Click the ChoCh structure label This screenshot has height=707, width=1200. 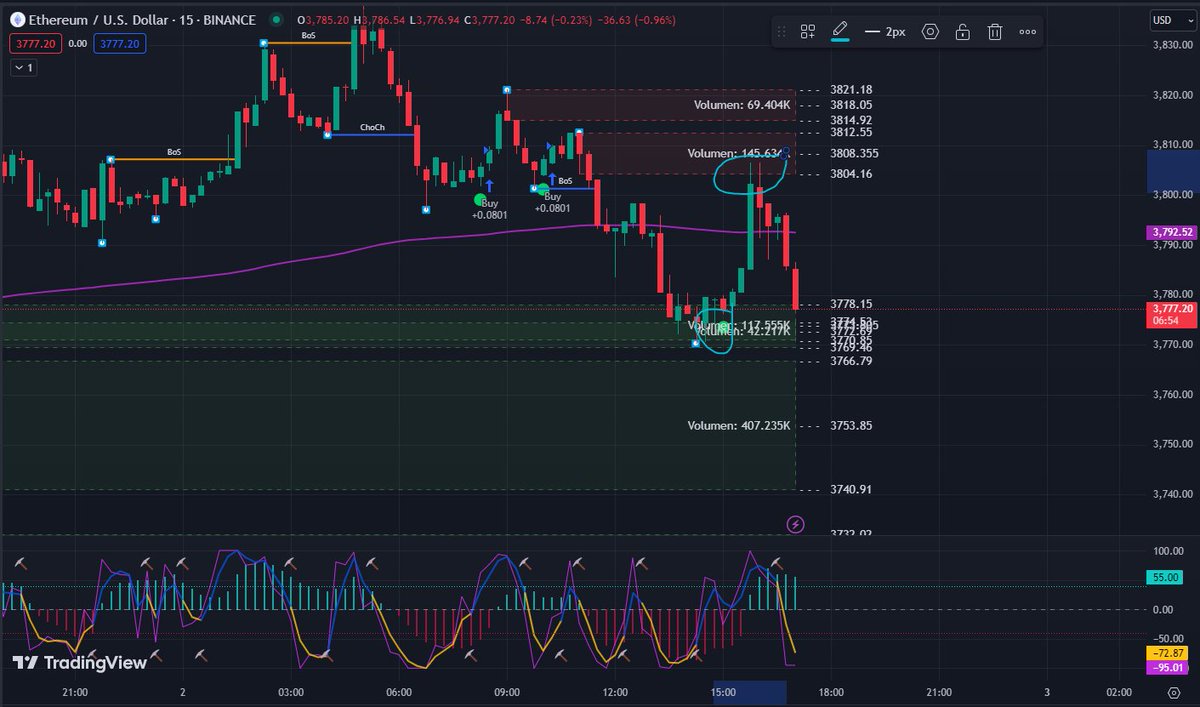click(372, 128)
